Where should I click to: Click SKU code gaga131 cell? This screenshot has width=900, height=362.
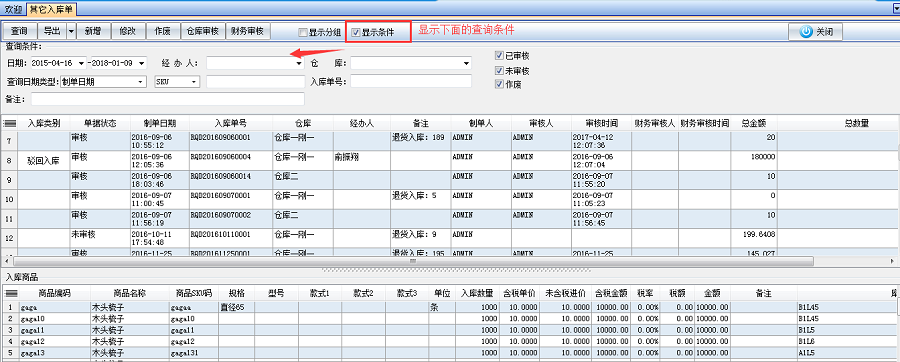(x=194, y=352)
